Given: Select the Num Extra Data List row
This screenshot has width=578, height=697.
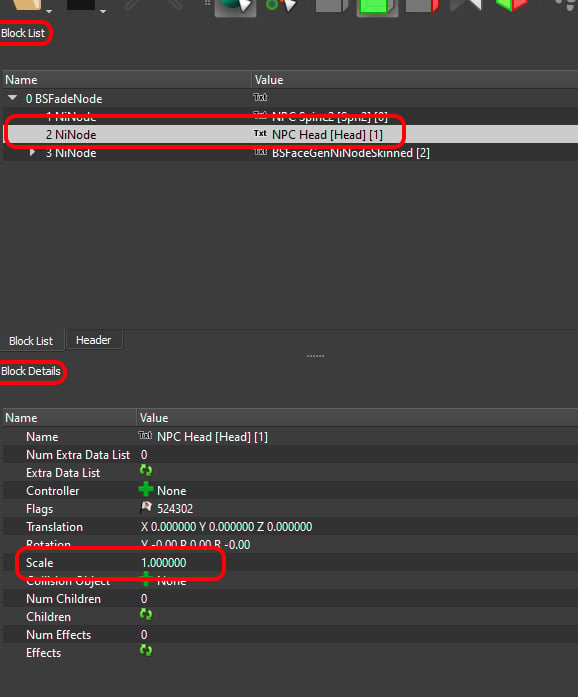Looking at the screenshot, I should (x=290, y=455).
